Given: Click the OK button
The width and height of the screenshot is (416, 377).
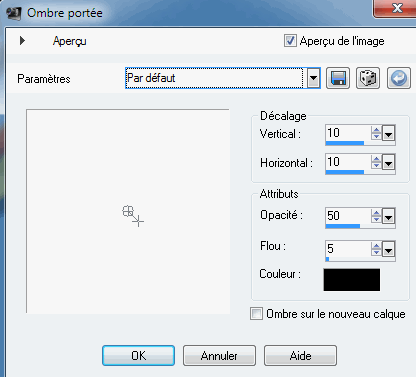Looking at the screenshot, I should pos(138,356).
